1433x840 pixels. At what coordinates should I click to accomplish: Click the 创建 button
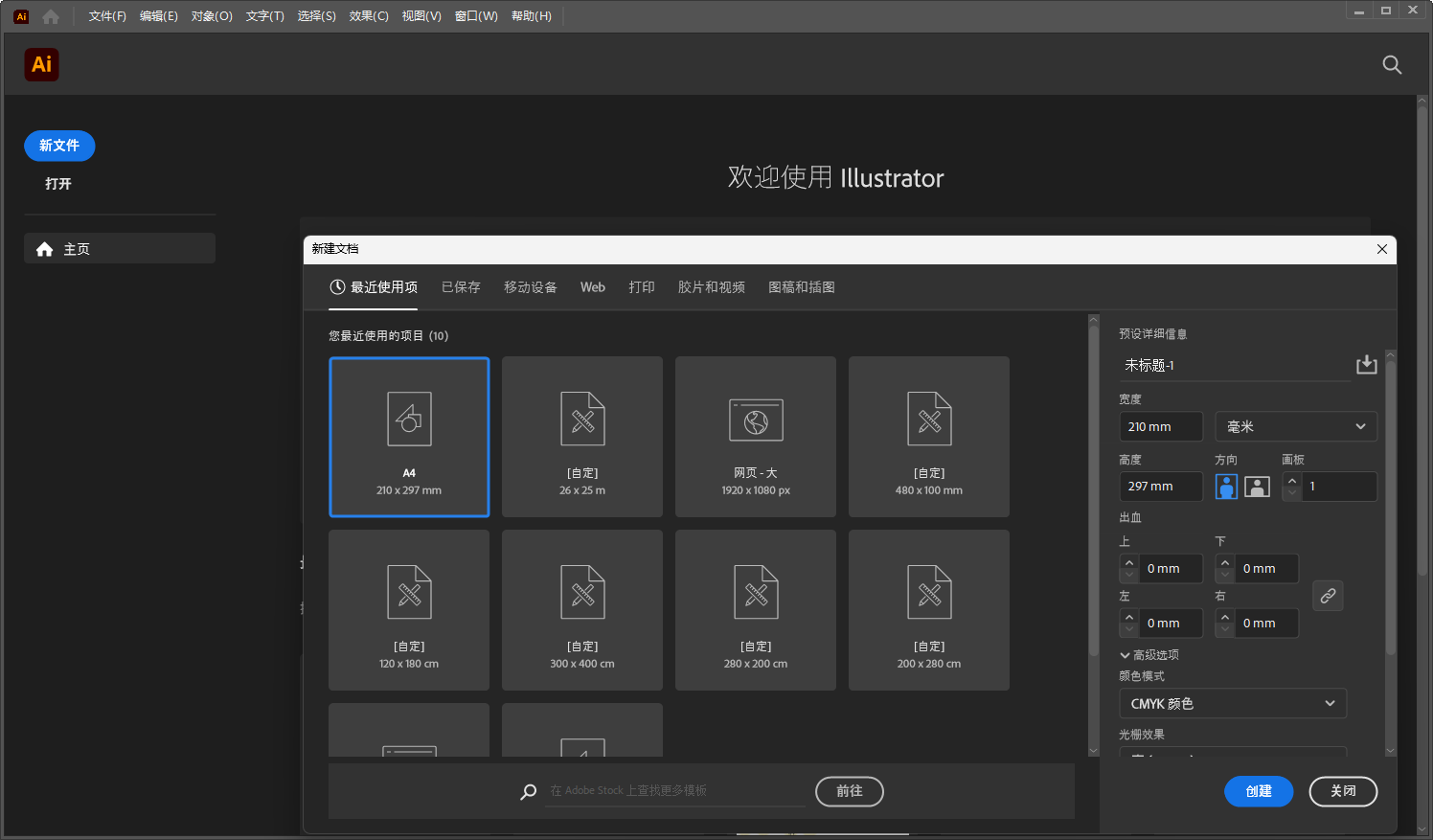coord(1259,791)
